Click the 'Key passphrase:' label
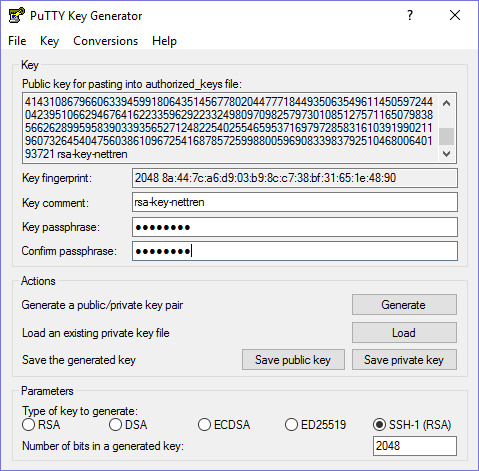This screenshot has height=471, width=479. [x=61, y=227]
